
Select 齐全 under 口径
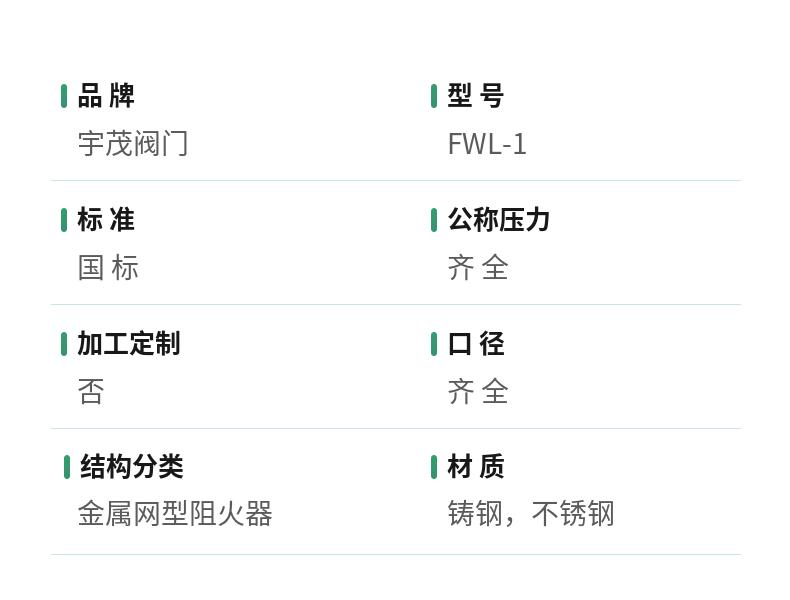(x=479, y=392)
